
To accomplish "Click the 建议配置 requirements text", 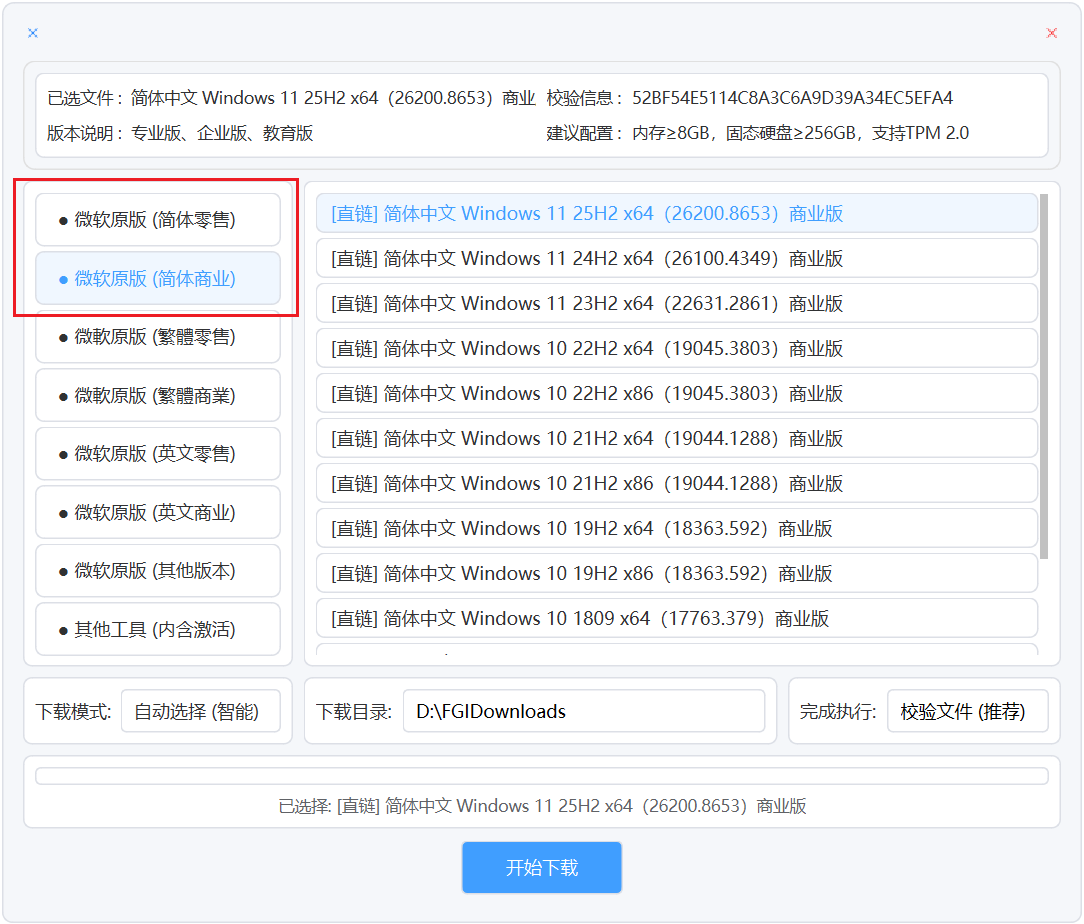I will click(758, 133).
